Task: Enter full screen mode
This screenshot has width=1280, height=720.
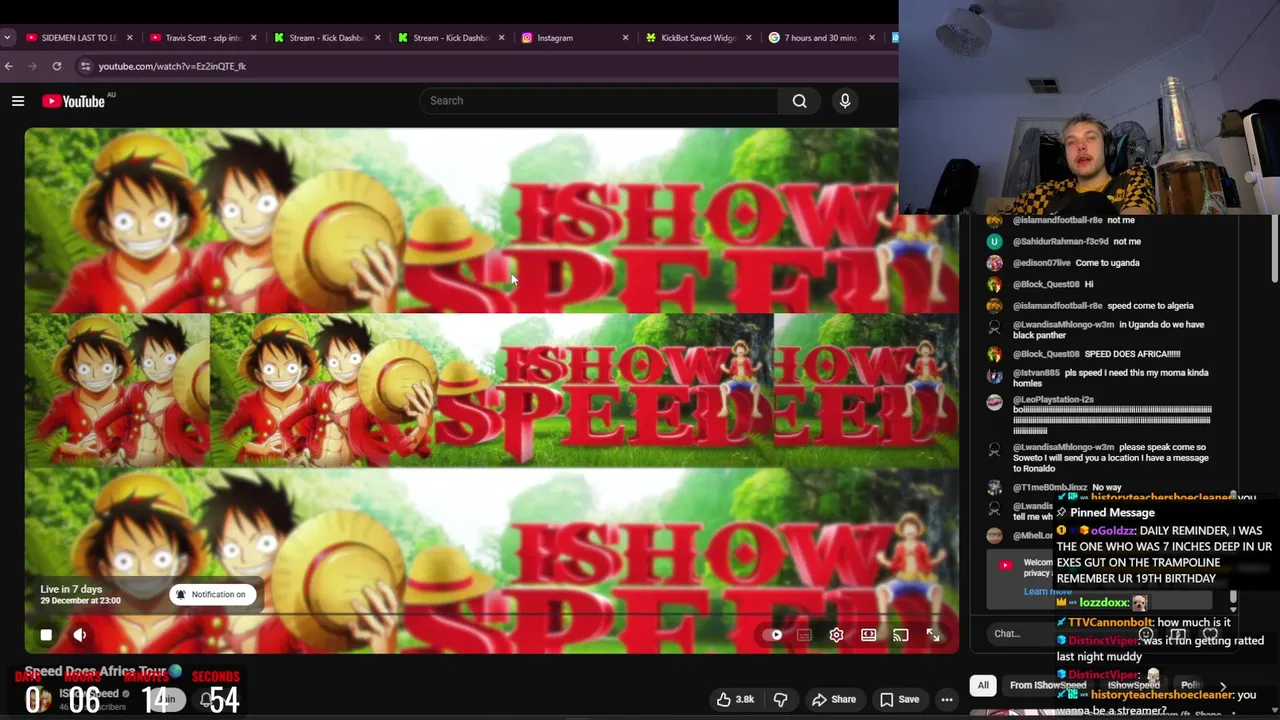Action: [933, 635]
